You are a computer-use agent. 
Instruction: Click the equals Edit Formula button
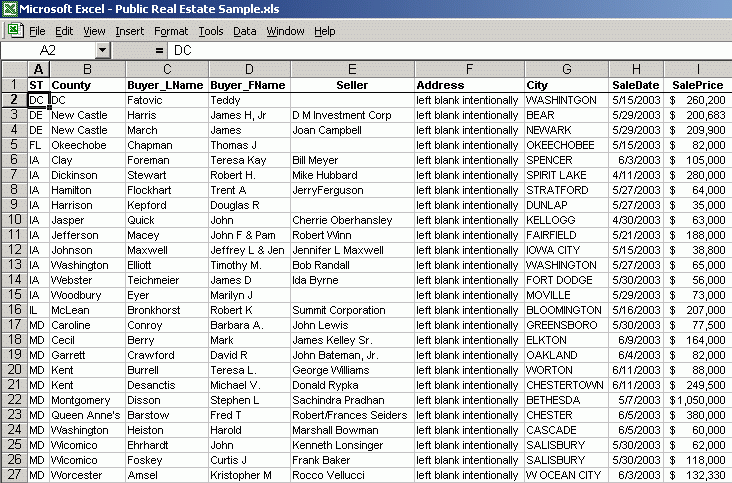159,50
